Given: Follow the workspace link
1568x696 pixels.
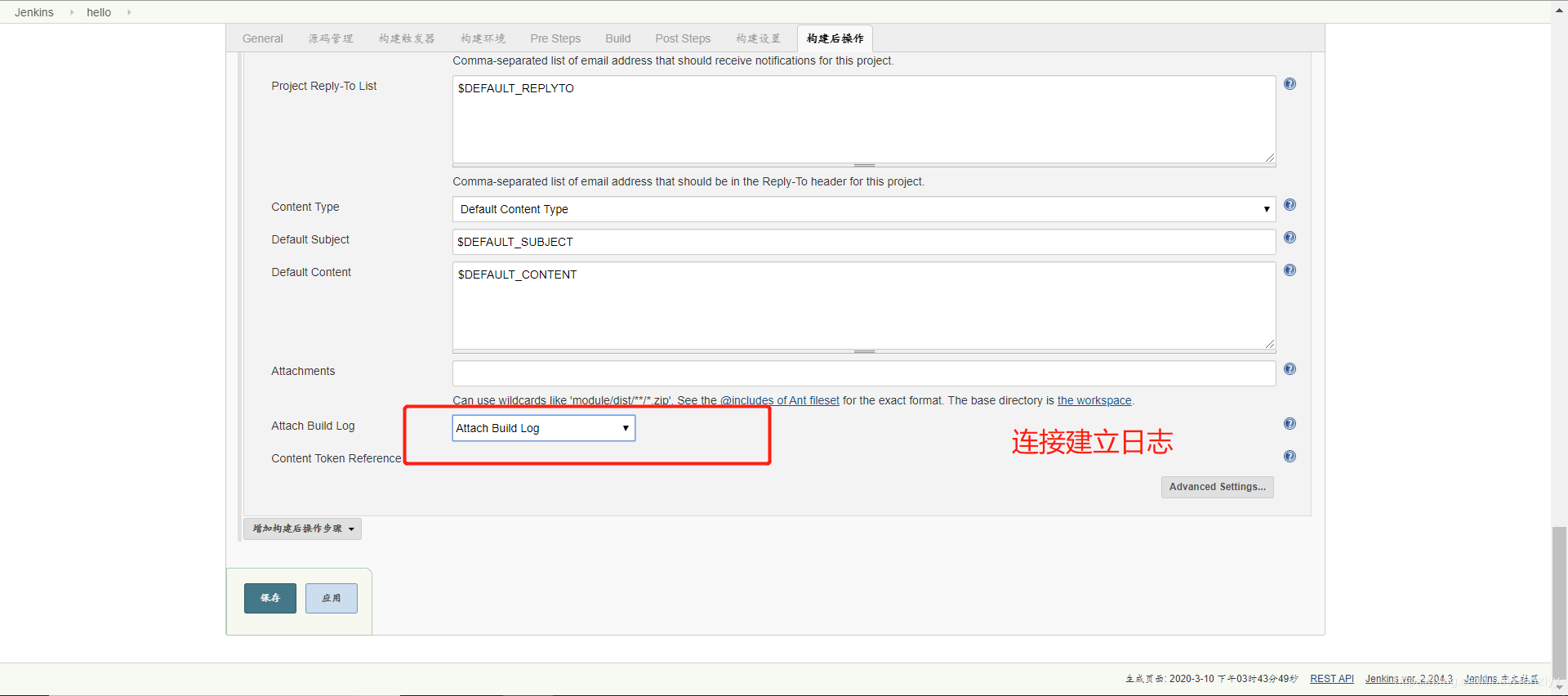Looking at the screenshot, I should pos(1094,400).
